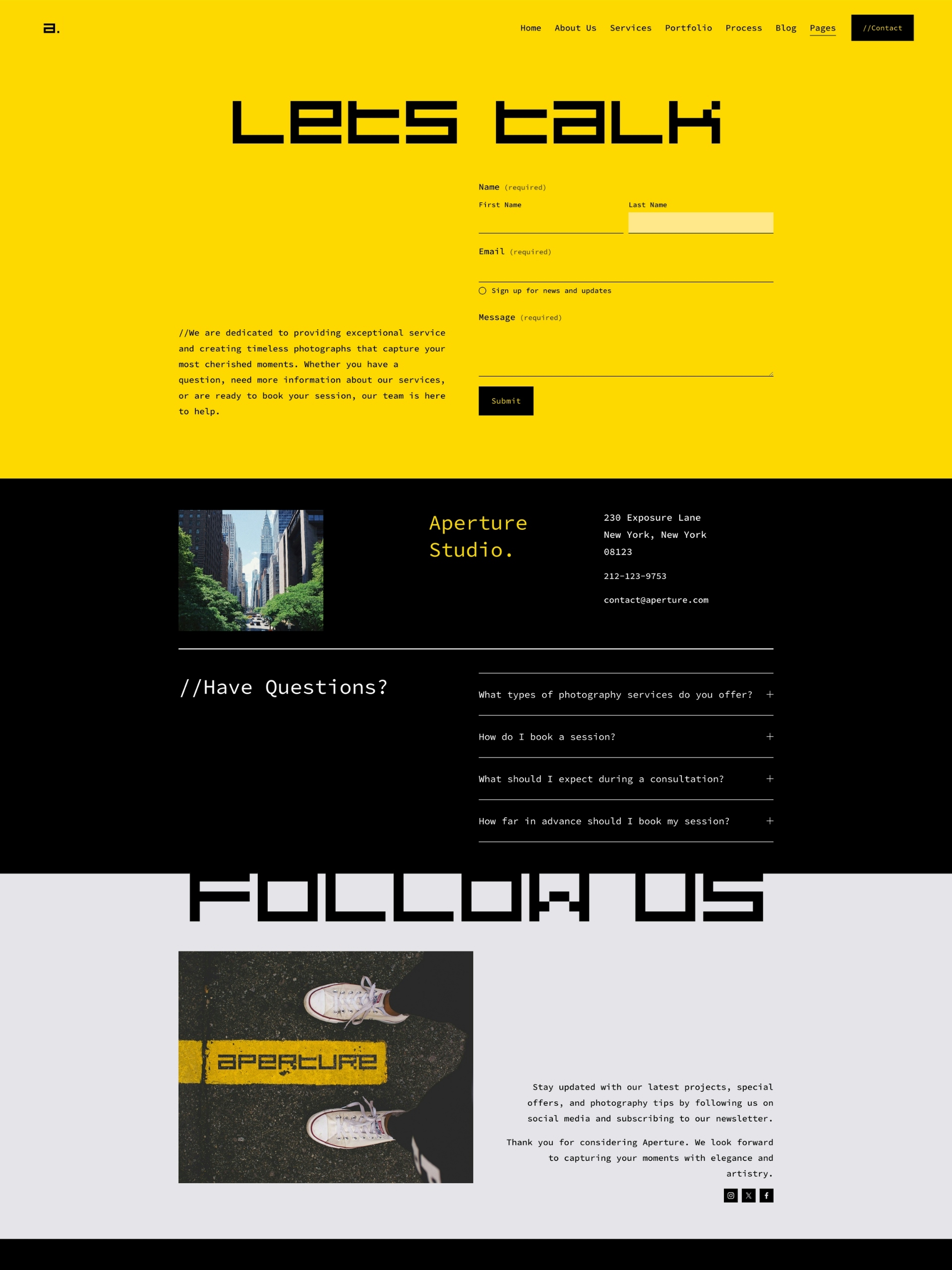Toggle the 'Sign up for news and updates' checkbox
The image size is (952, 1270).
coord(482,290)
